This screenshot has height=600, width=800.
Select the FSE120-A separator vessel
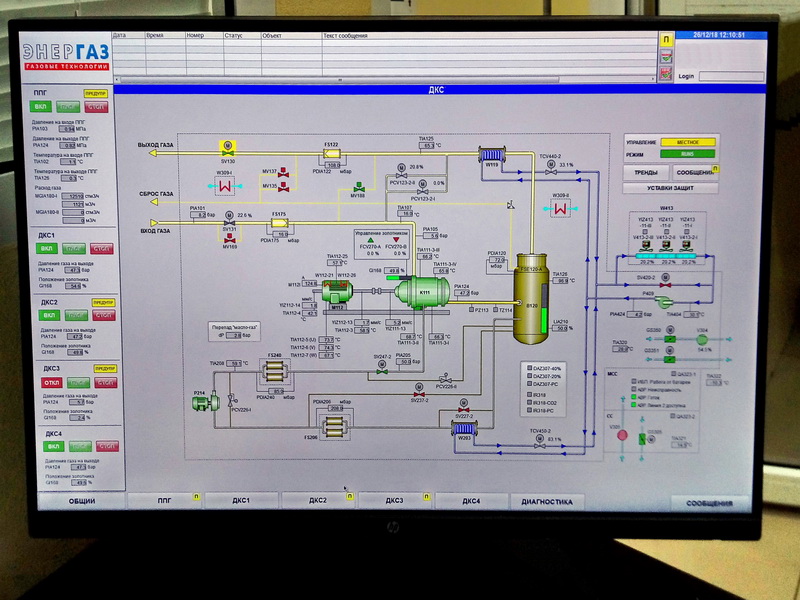tap(530, 288)
